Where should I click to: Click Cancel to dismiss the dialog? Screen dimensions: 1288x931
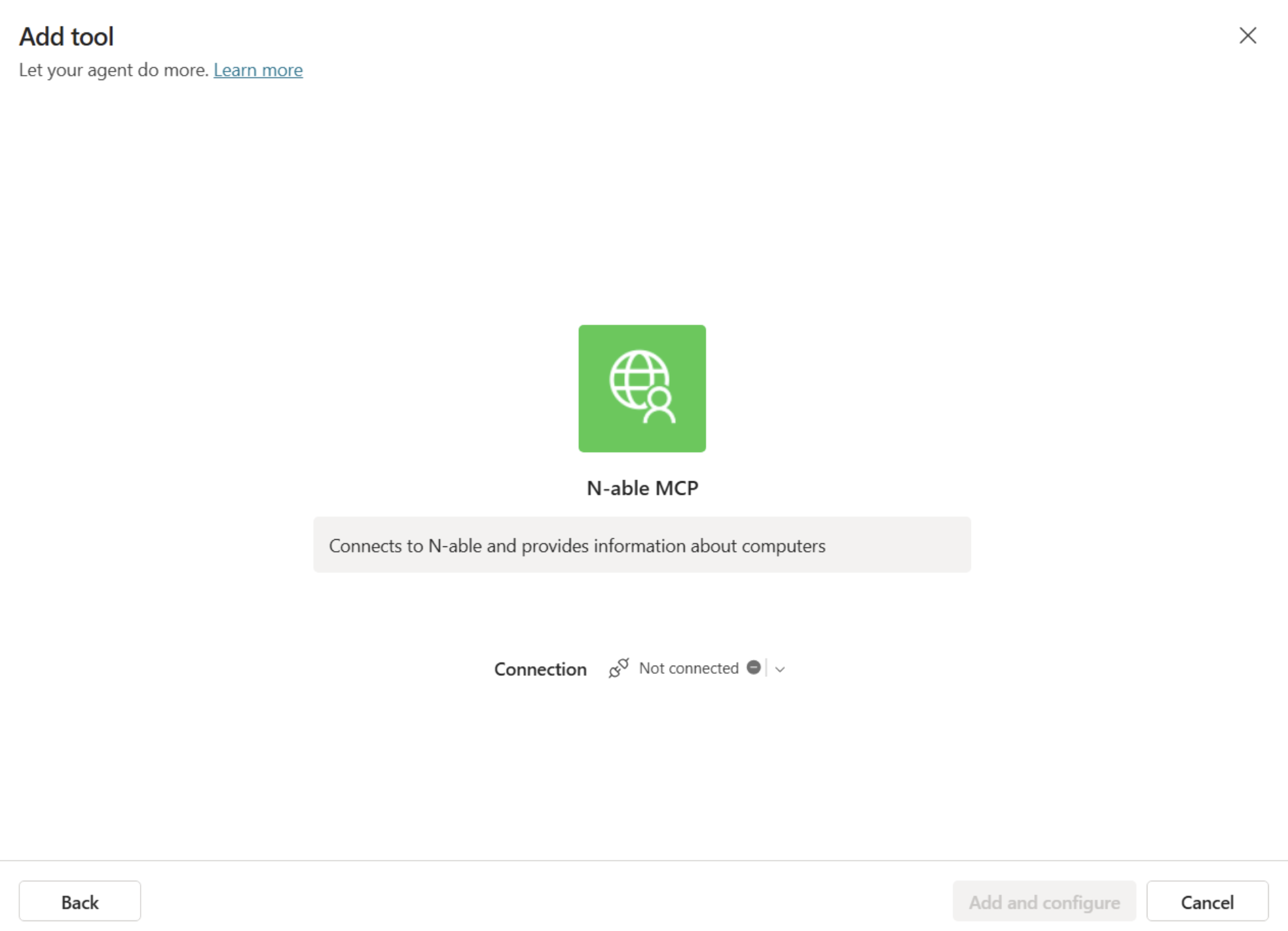point(1207,901)
